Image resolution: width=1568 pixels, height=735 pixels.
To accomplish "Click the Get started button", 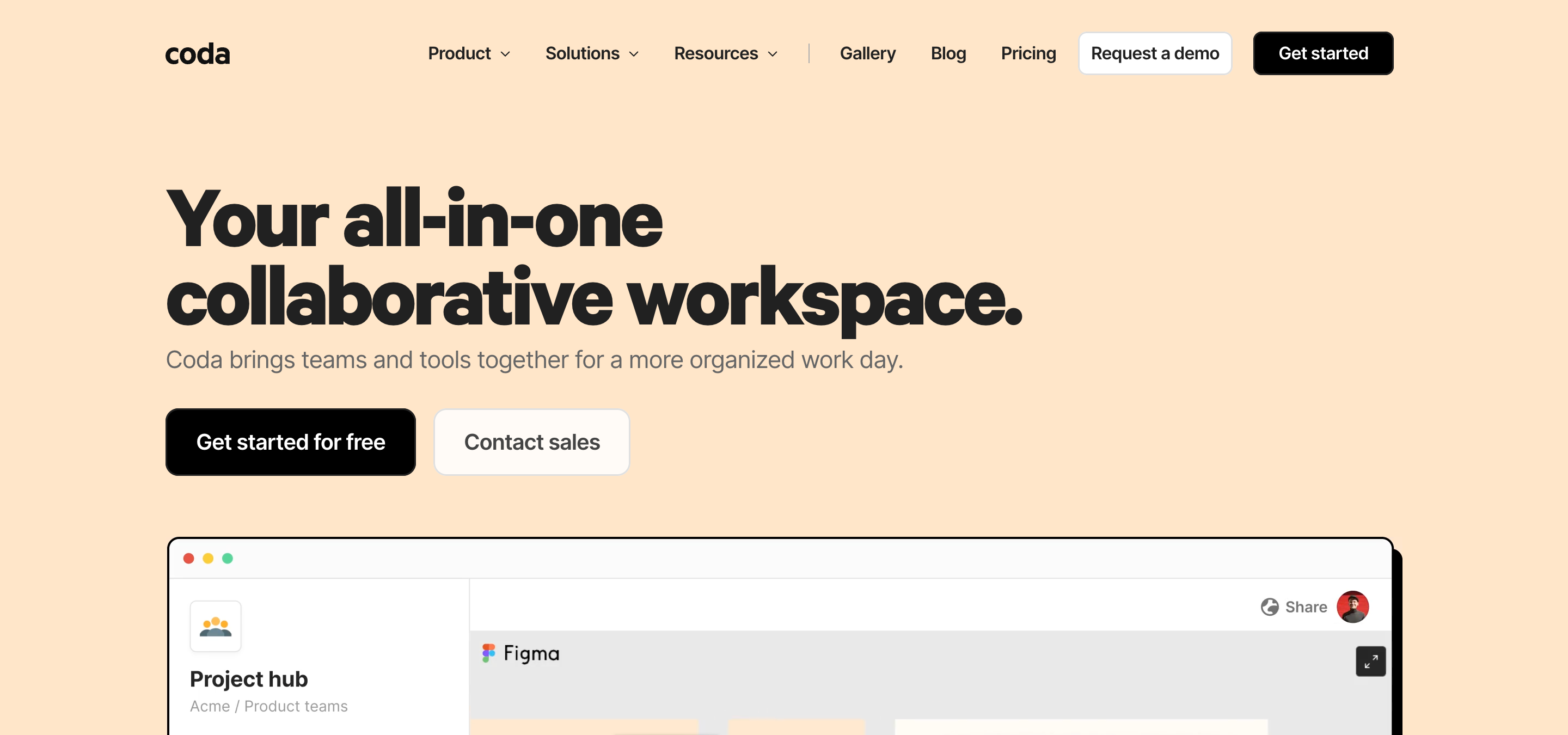I will (1322, 53).
